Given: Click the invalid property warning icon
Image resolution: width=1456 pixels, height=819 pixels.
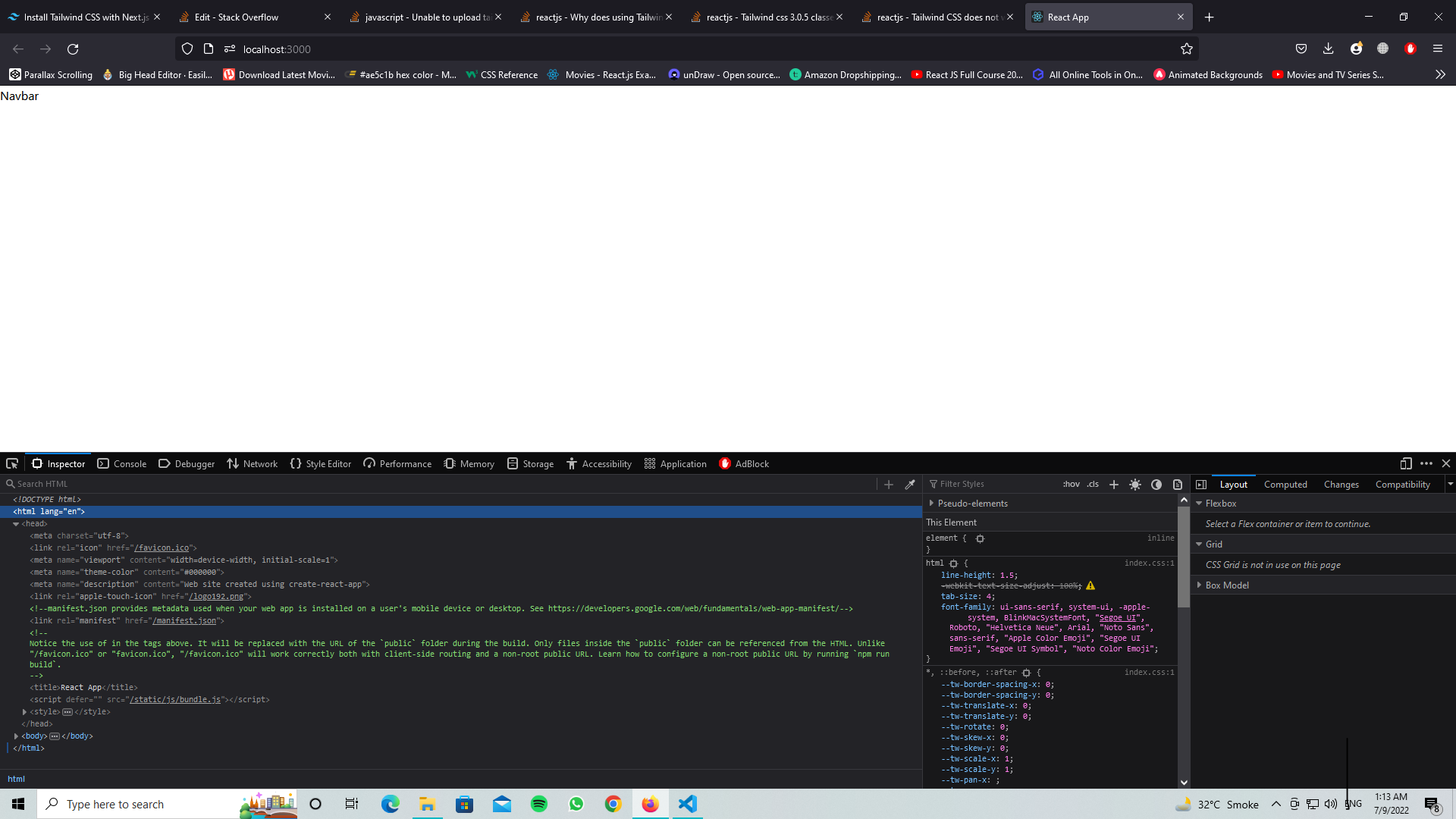Looking at the screenshot, I should click(1090, 585).
